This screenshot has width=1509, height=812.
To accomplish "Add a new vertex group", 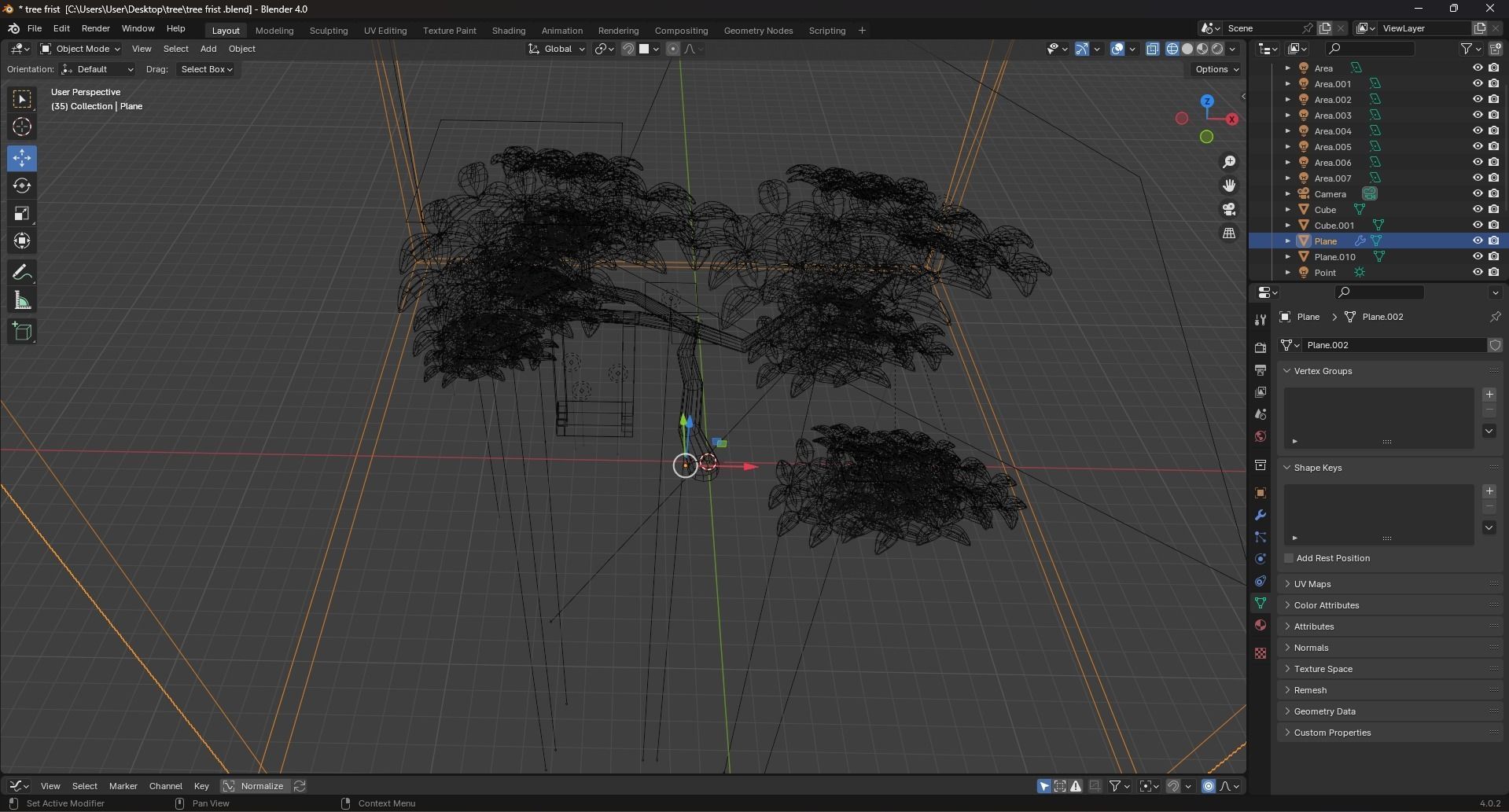I will (1489, 395).
